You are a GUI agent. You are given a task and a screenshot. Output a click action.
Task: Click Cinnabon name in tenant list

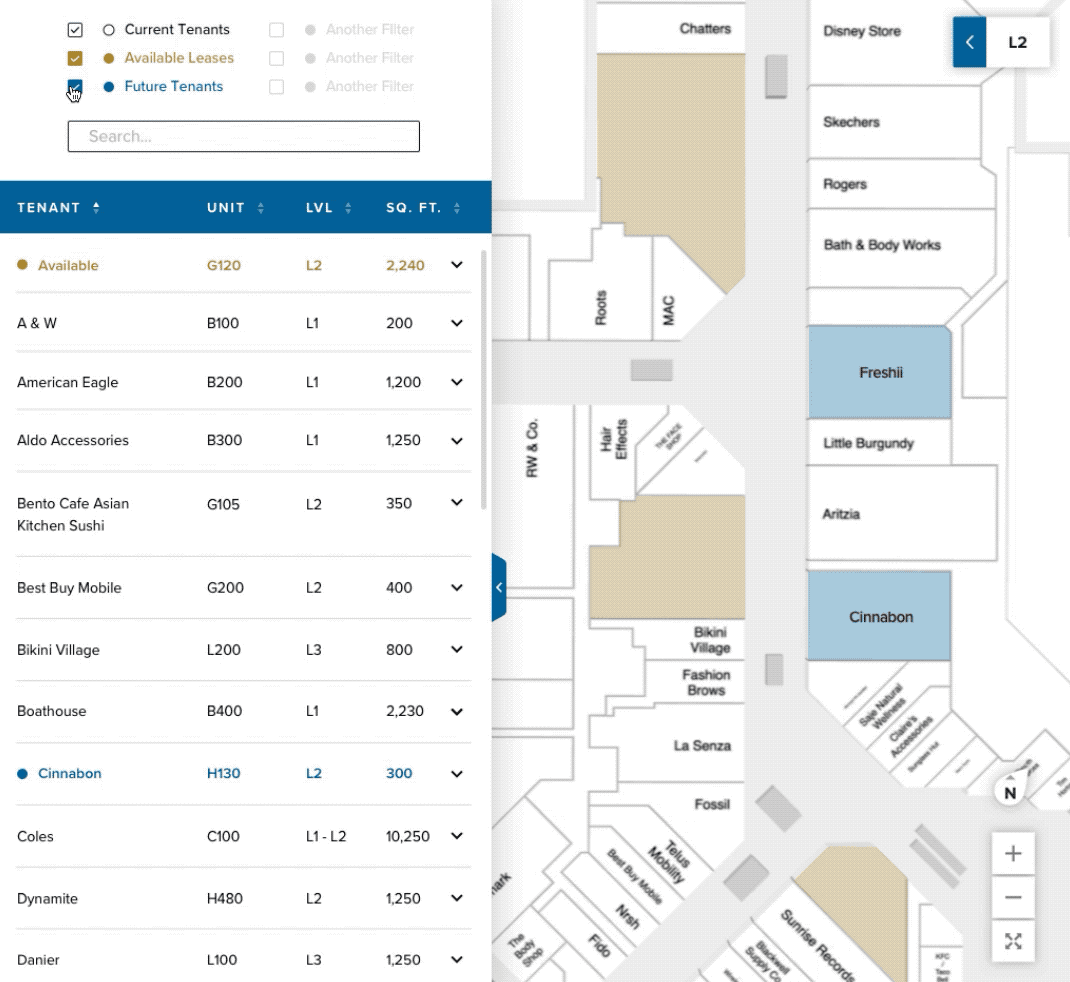pos(70,773)
